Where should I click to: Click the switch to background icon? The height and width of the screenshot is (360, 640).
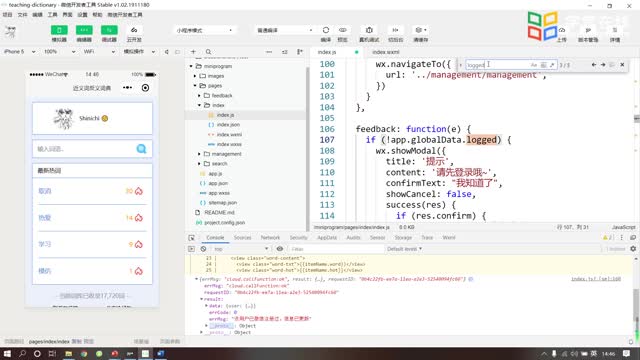point(395,30)
